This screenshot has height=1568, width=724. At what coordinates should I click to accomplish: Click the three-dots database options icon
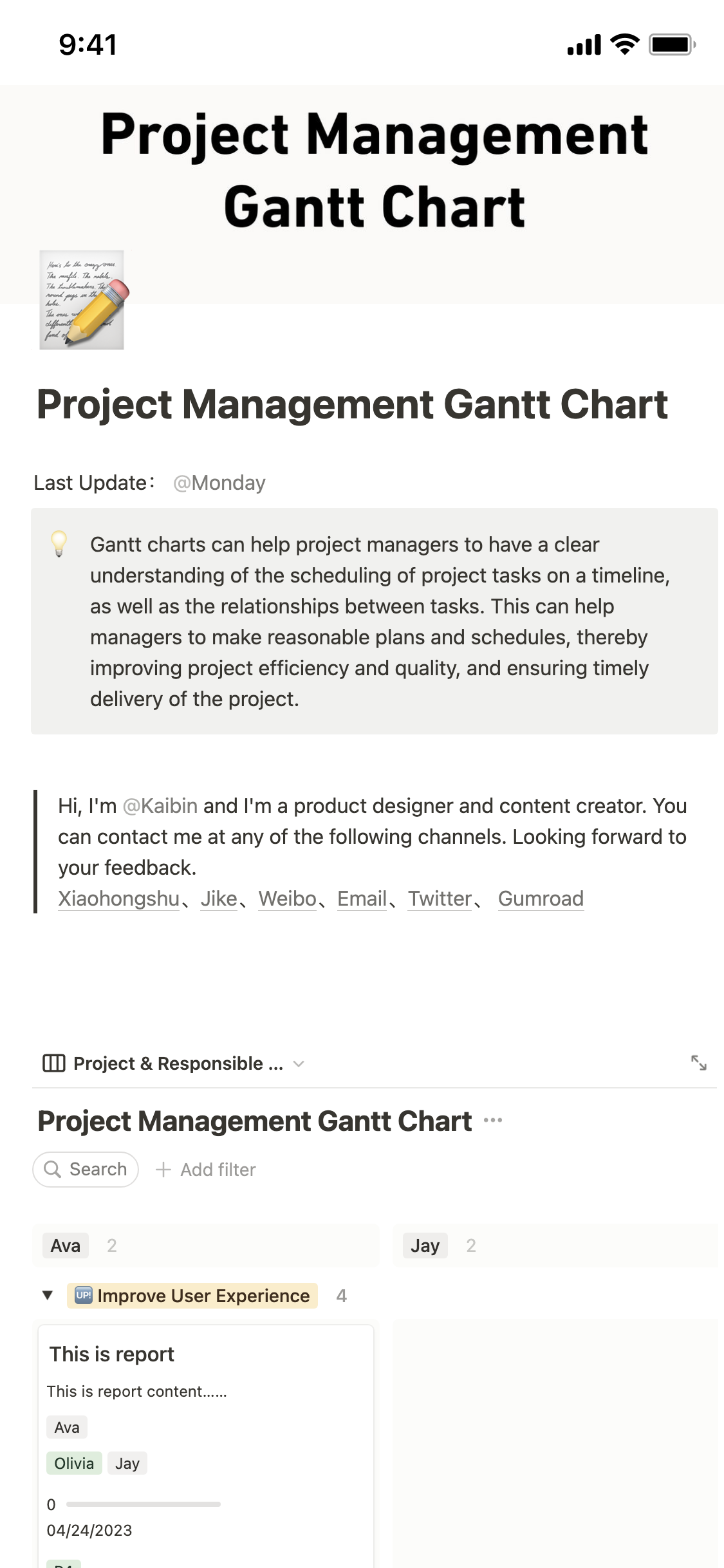[x=493, y=1120]
